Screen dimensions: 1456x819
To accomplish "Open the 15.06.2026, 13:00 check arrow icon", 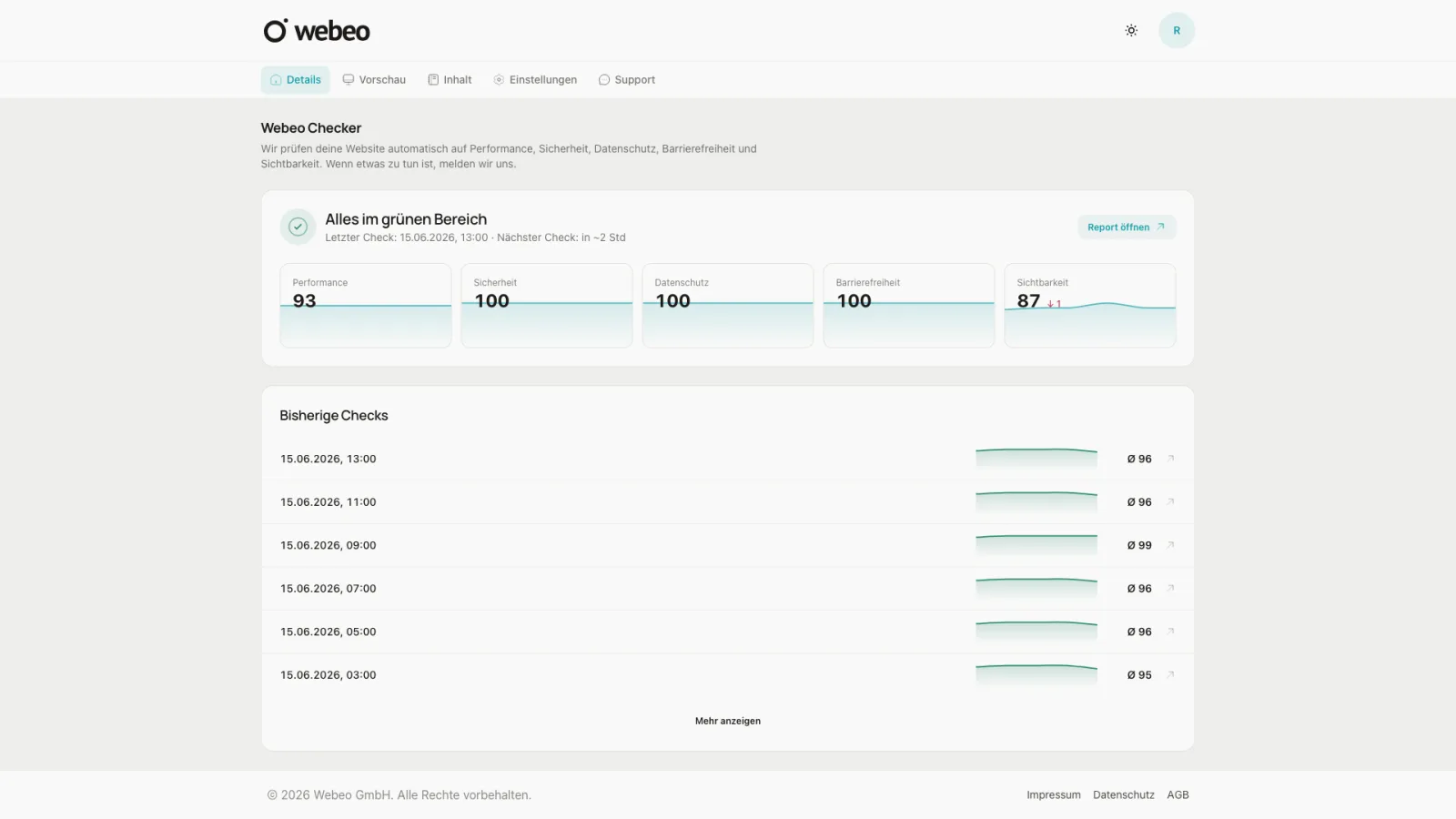I will [x=1171, y=459].
